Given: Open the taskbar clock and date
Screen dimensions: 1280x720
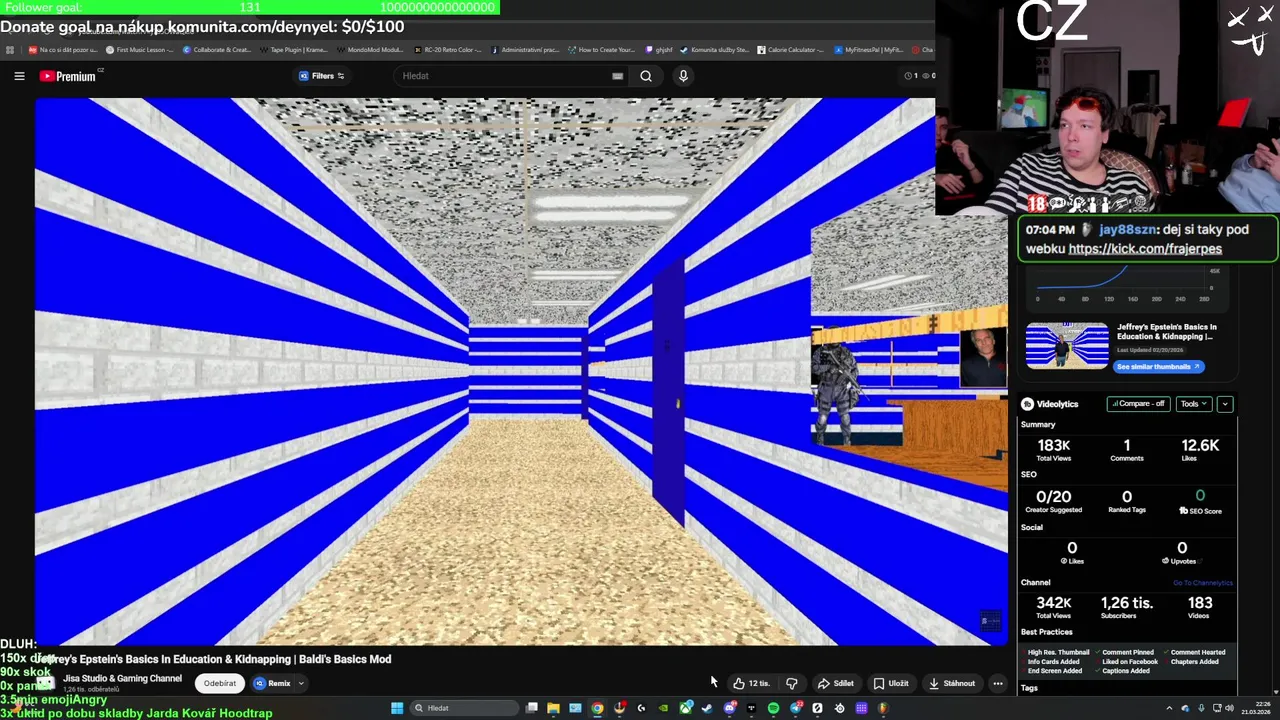Looking at the screenshot, I should click(x=1256, y=708).
